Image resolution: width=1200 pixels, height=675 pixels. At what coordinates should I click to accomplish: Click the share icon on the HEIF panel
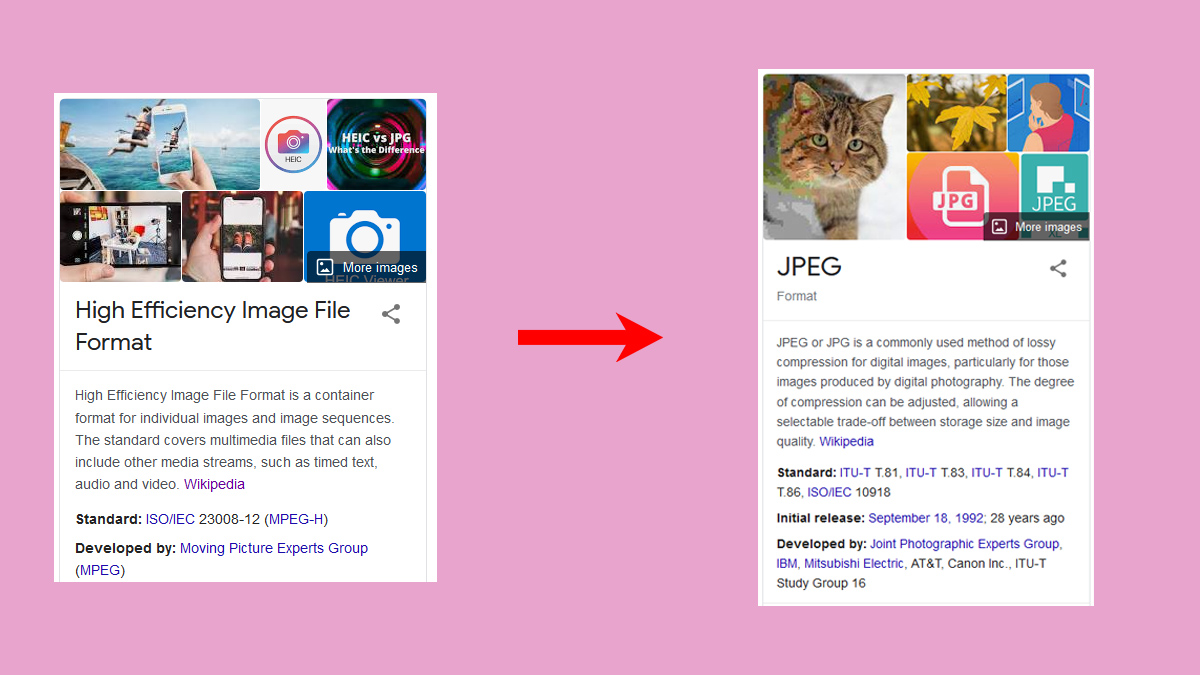click(390, 314)
